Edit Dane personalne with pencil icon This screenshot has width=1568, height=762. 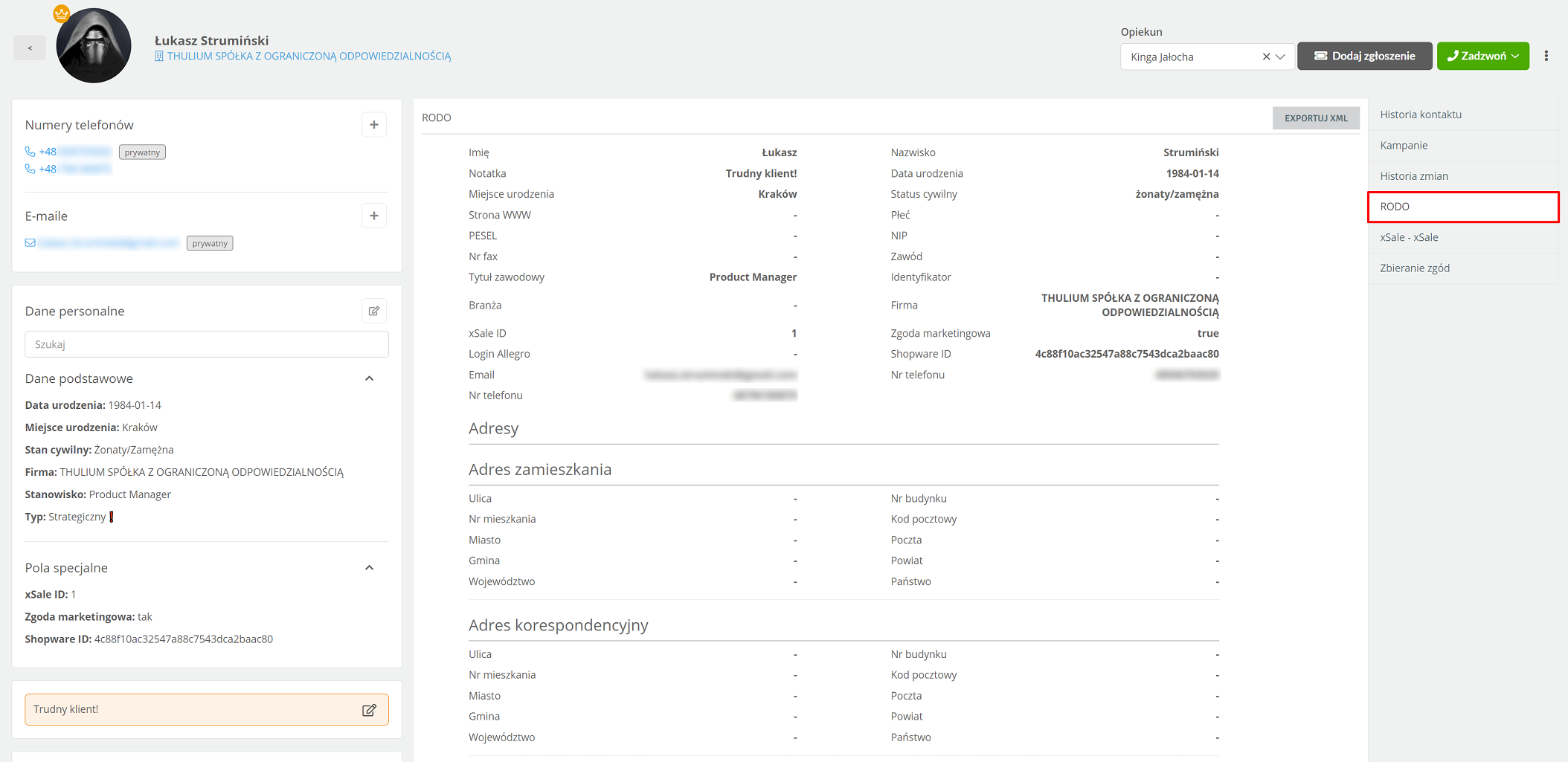pyautogui.click(x=374, y=311)
